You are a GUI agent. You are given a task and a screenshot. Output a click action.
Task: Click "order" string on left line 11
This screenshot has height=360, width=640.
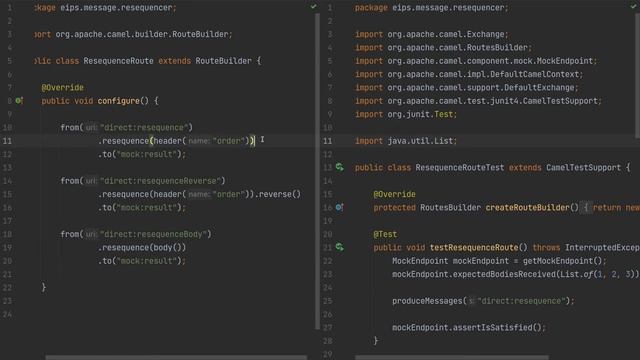tap(229, 141)
